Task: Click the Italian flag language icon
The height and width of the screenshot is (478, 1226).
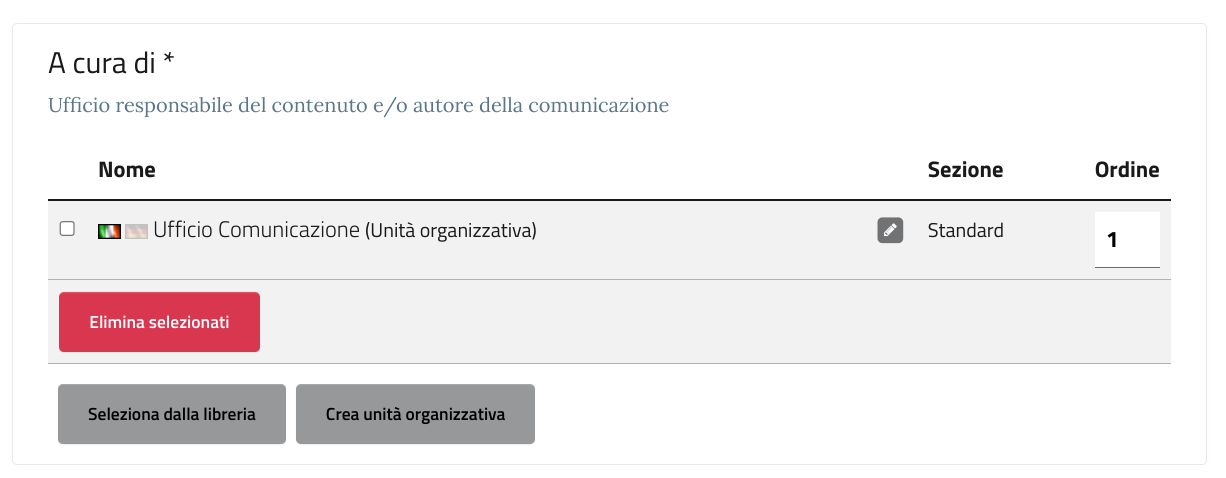Action: point(109,231)
